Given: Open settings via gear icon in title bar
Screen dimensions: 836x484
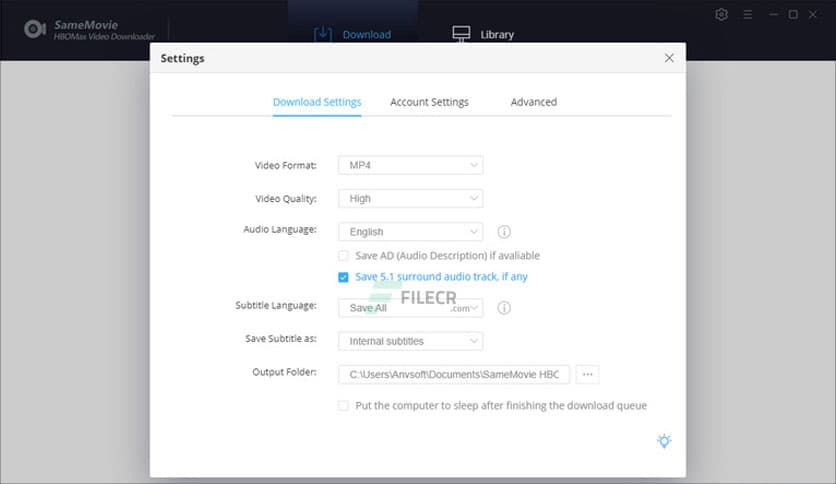Looking at the screenshot, I should [x=721, y=14].
